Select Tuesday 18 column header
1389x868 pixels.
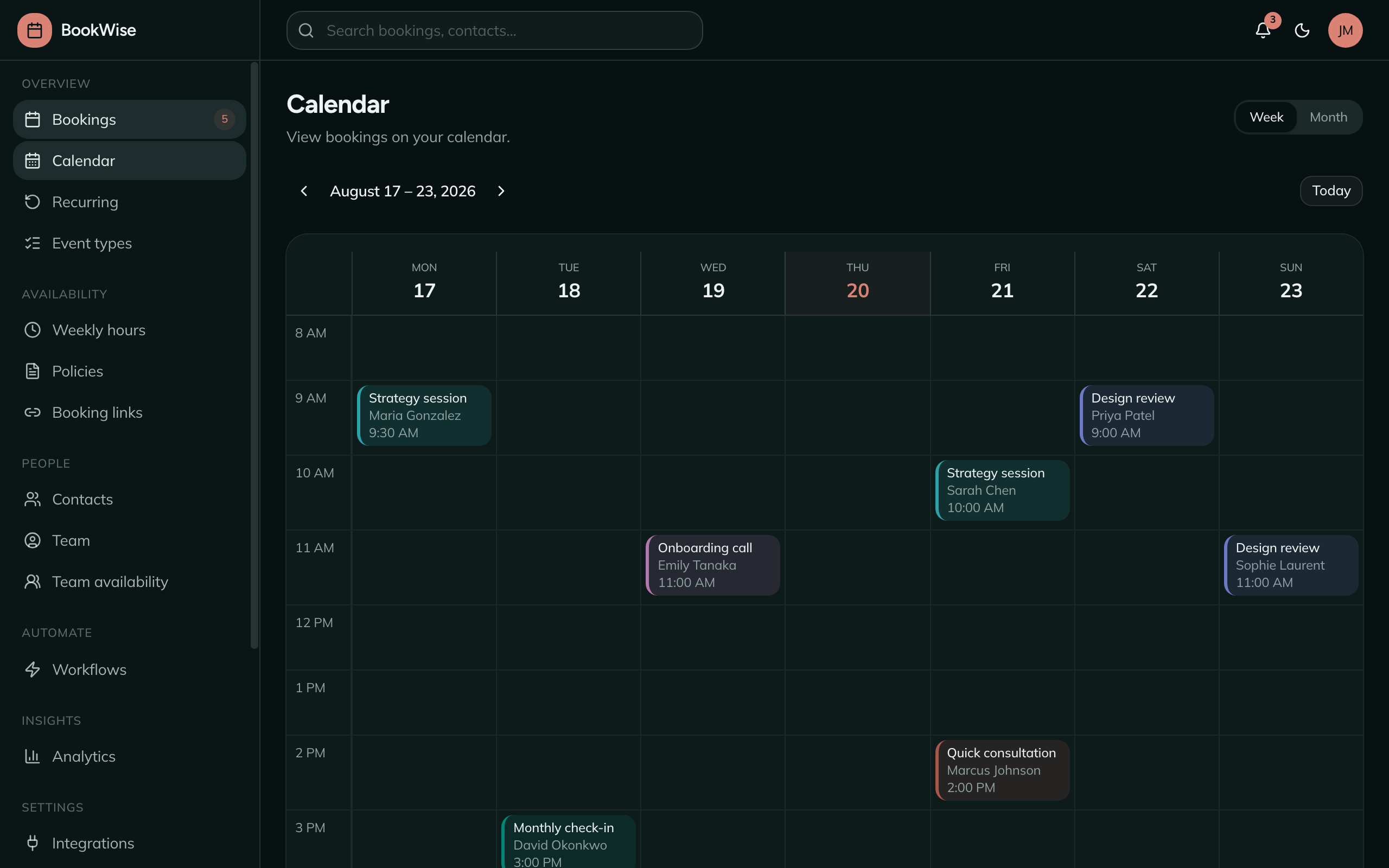(569, 283)
